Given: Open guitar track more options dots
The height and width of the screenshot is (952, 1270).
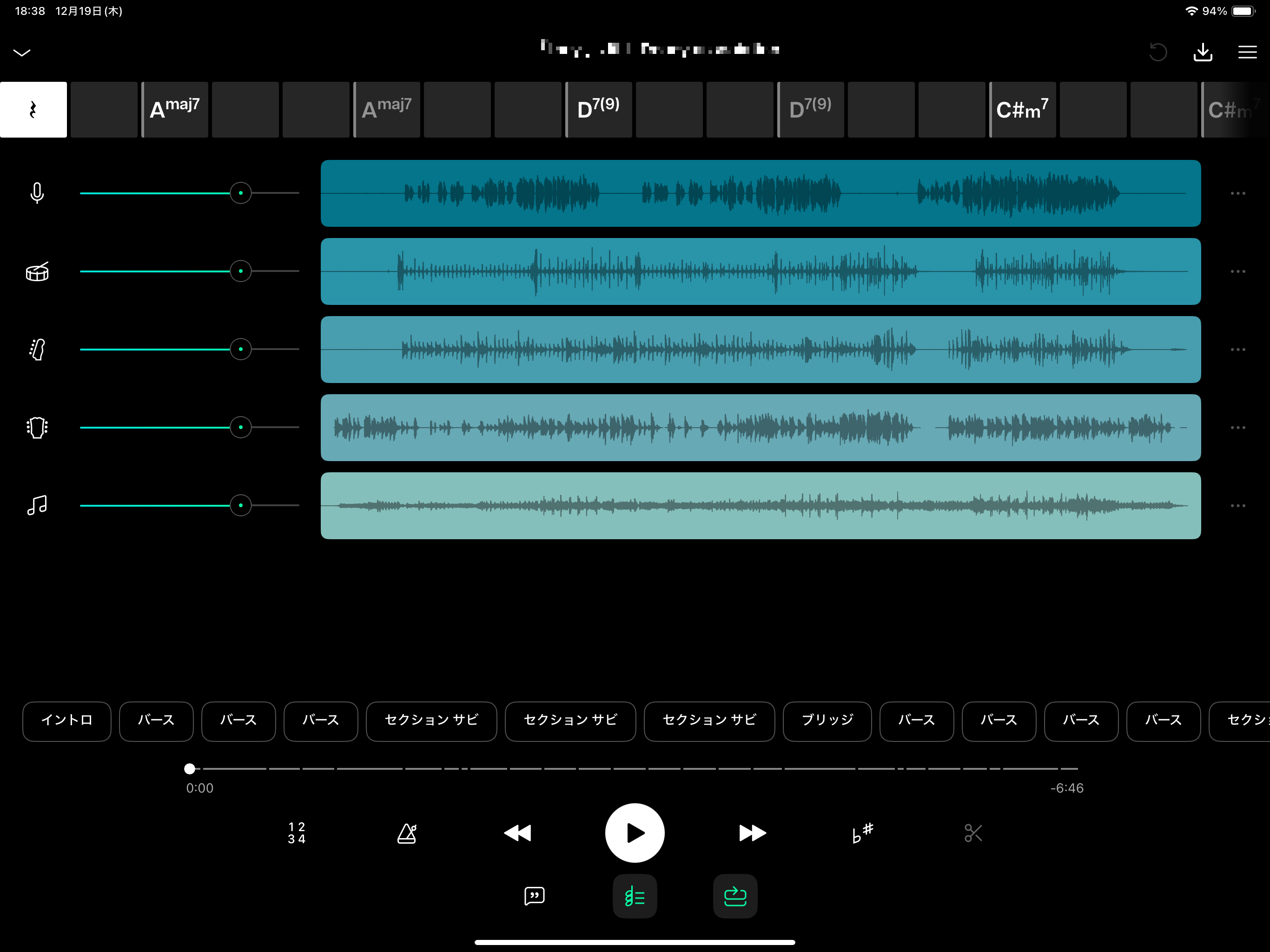Looking at the screenshot, I should 1238,428.
